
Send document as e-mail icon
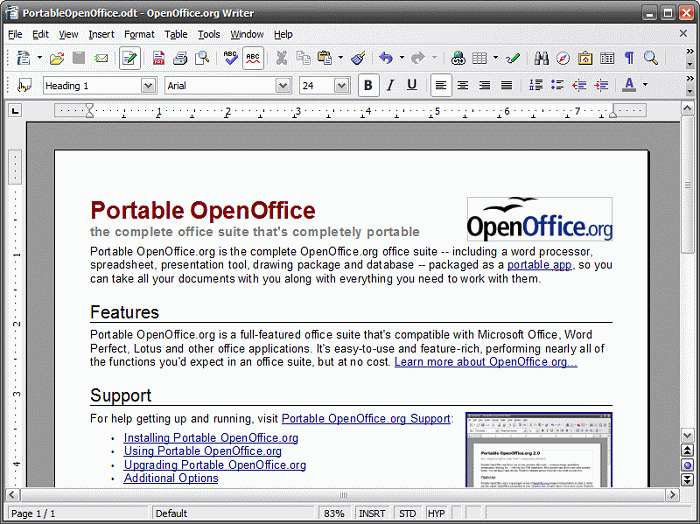101,58
